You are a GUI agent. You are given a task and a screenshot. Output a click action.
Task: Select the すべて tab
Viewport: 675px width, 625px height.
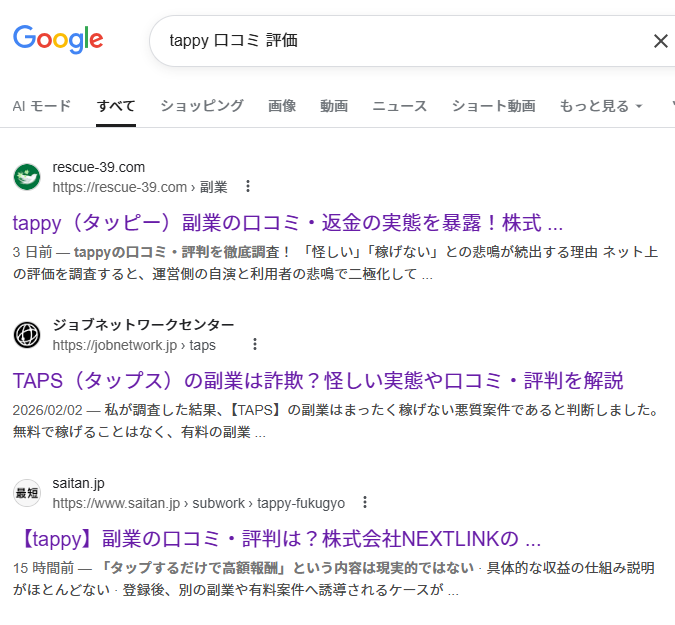pyautogui.click(x=116, y=106)
